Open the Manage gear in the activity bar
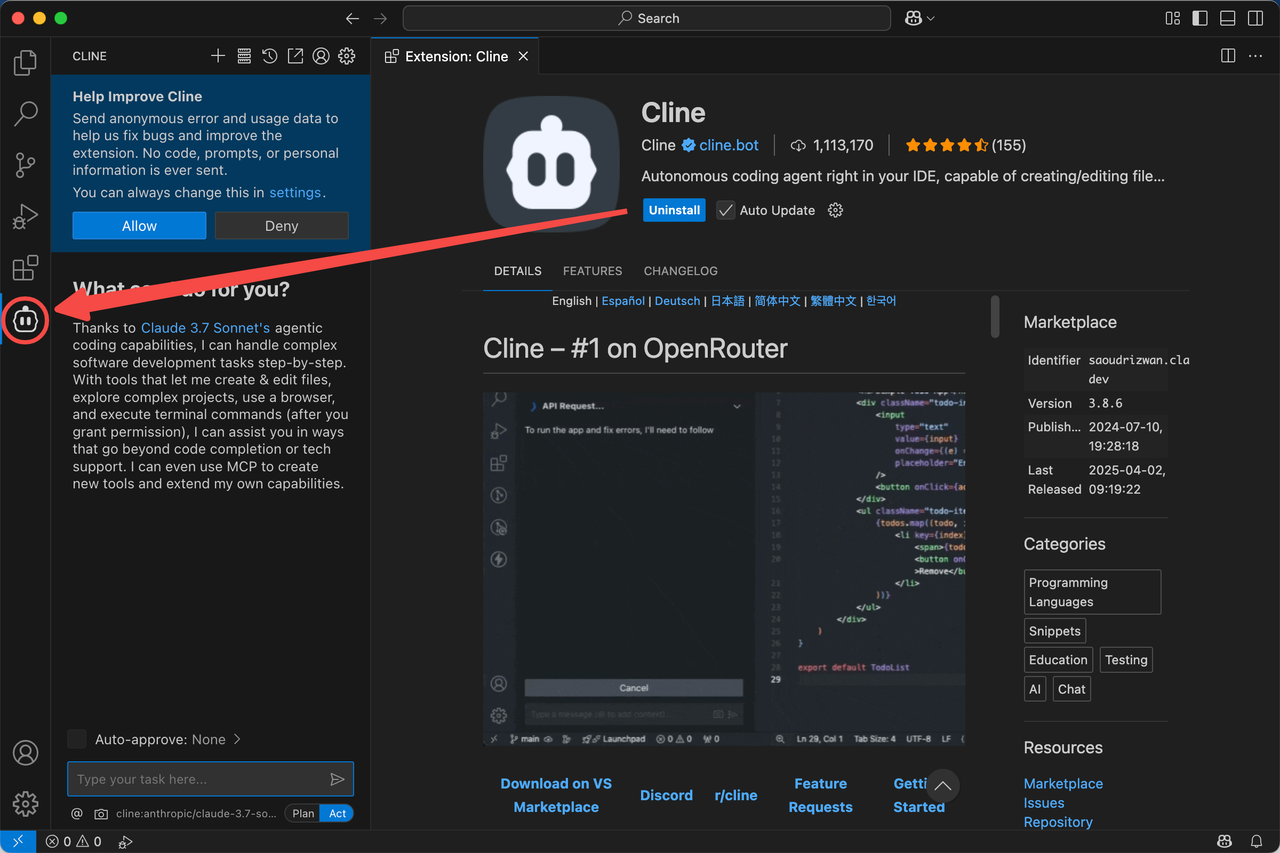This screenshot has height=853, width=1280. [x=25, y=803]
